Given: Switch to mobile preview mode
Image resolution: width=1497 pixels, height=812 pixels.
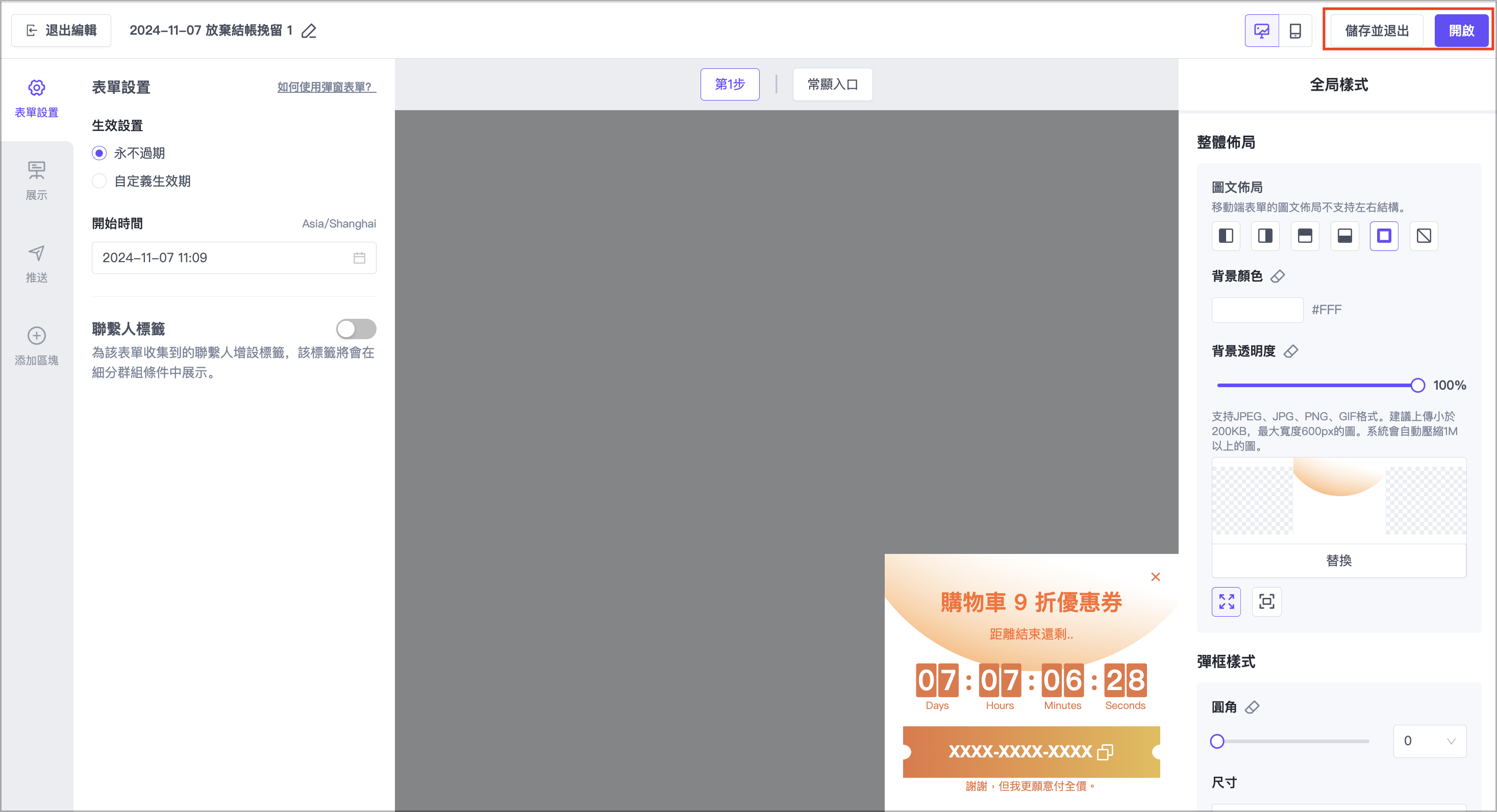Looking at the screenshot, I should [1295, 31].
